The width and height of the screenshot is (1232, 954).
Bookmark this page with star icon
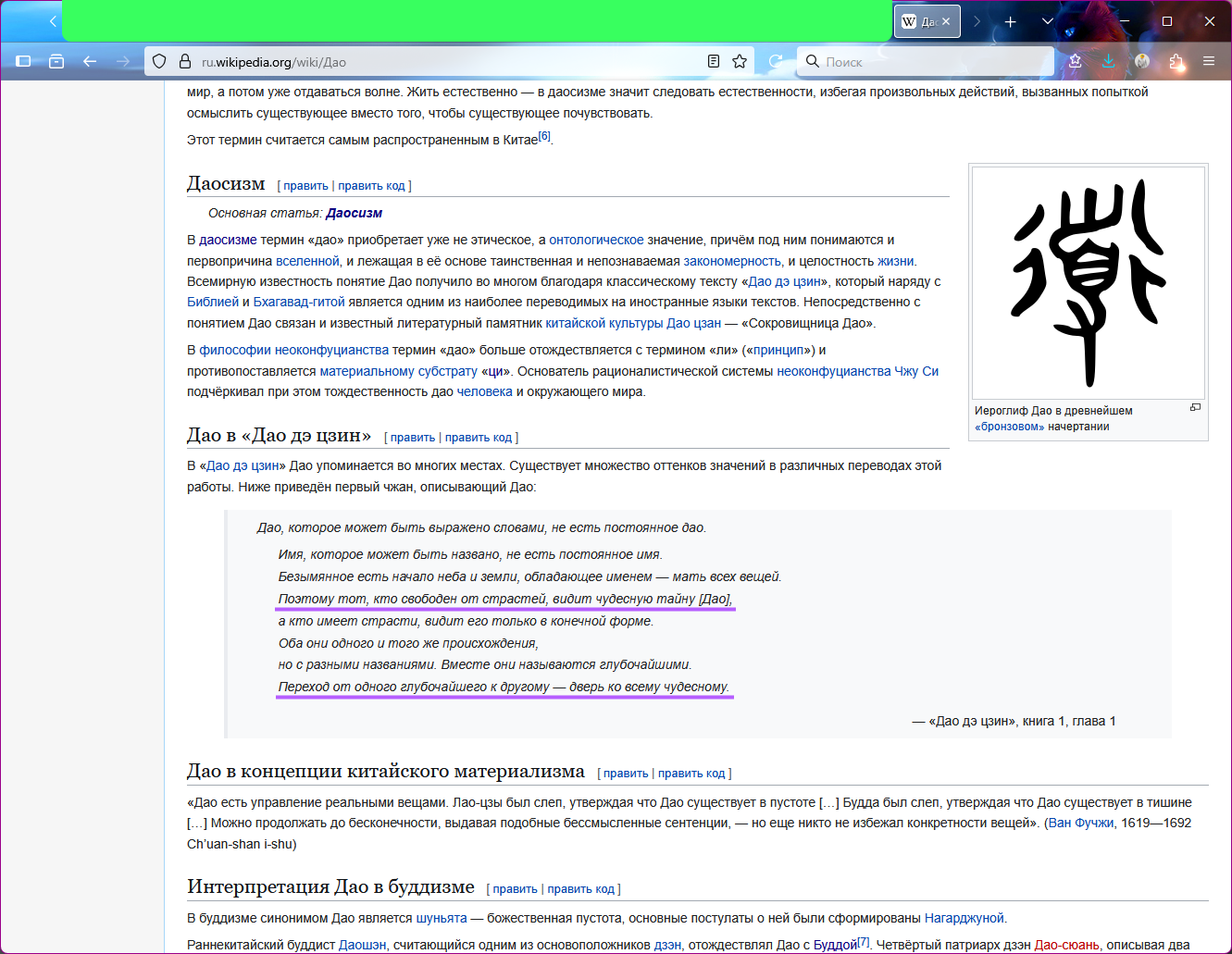pyautogui.click(x=740, y=61)
